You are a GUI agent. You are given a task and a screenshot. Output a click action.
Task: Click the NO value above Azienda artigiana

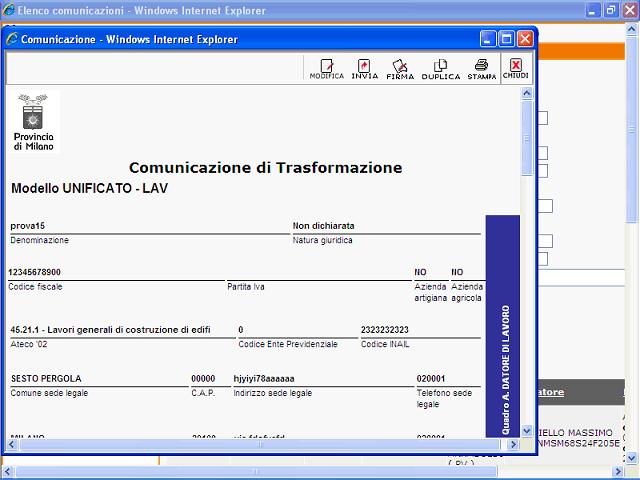click(420, 272)
